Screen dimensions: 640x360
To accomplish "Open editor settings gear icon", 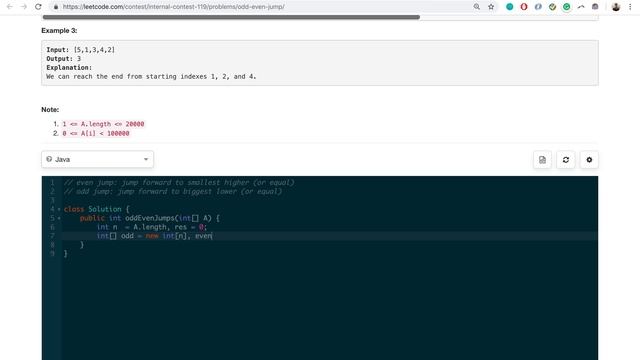I will (589, 160).
